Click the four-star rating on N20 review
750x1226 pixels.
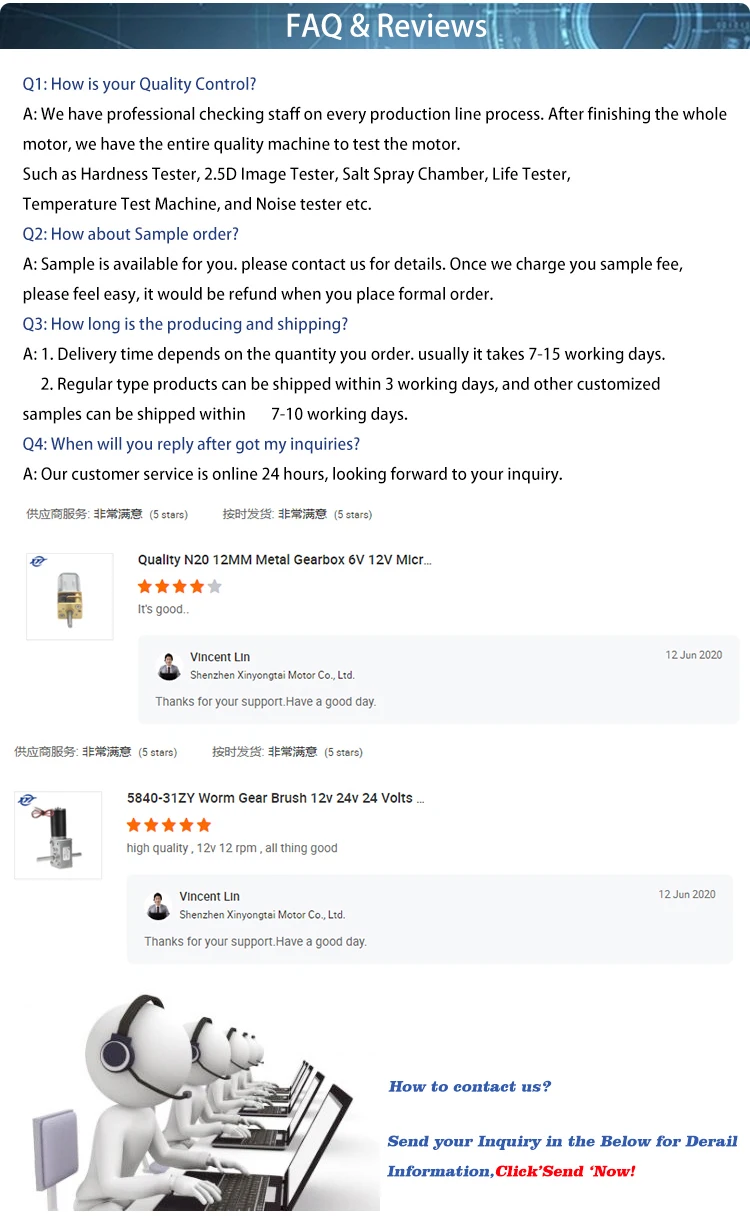click(179, 587)
